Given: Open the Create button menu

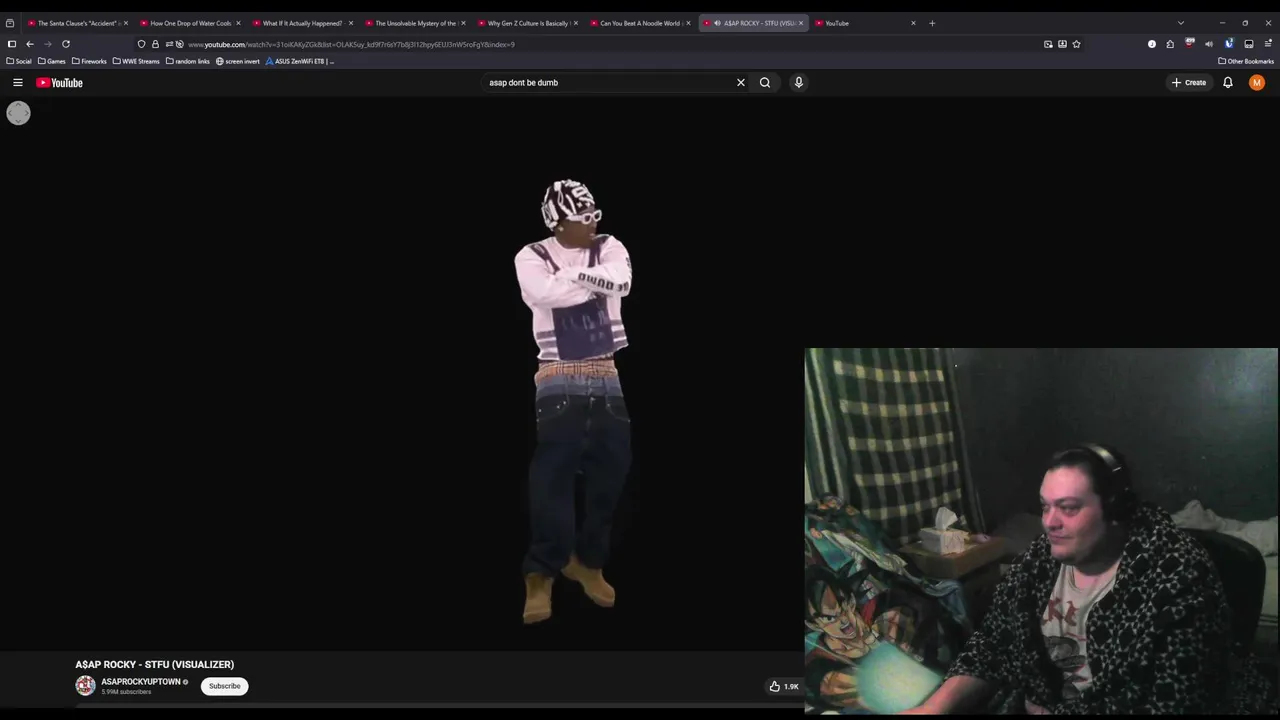Looking at the screenshot, I should (1189, 83).
